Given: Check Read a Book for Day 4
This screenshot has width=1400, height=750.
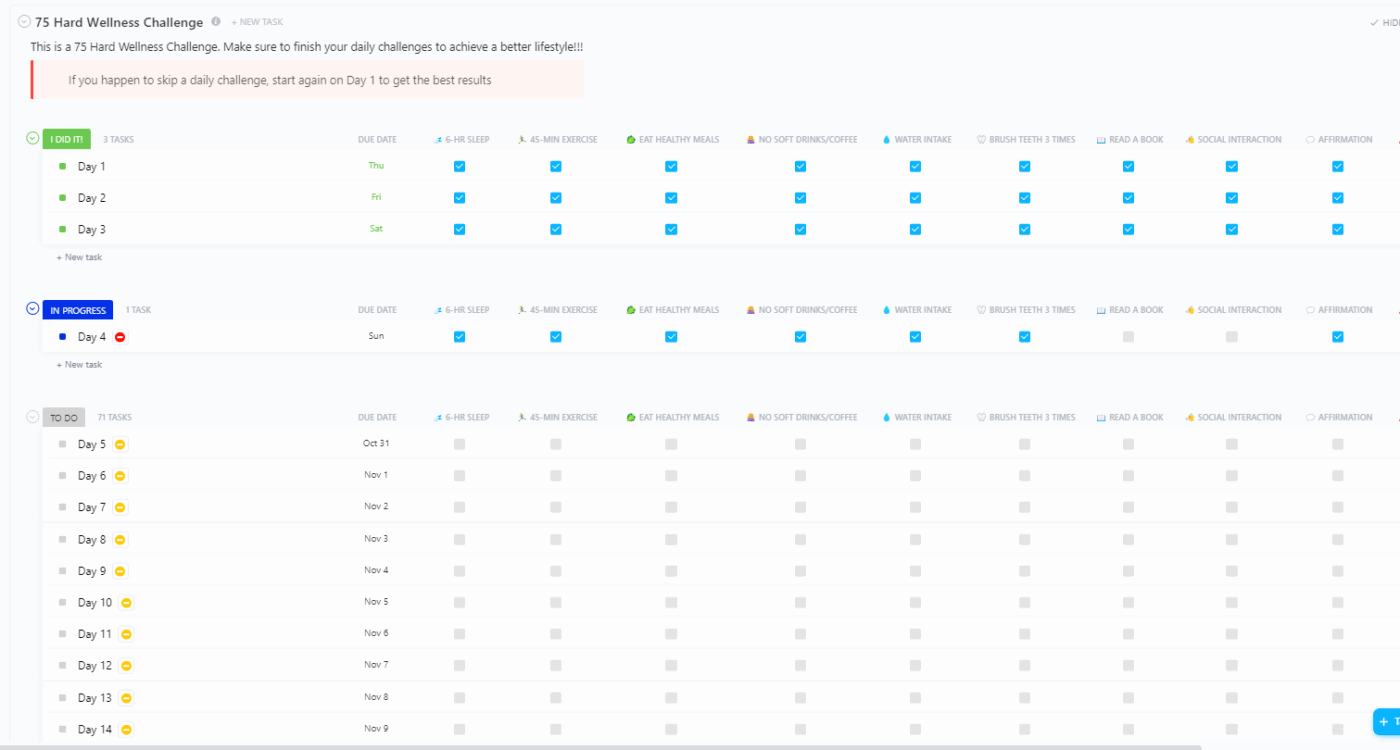Looking at the screenshot, I should [x=1128, y=337].
